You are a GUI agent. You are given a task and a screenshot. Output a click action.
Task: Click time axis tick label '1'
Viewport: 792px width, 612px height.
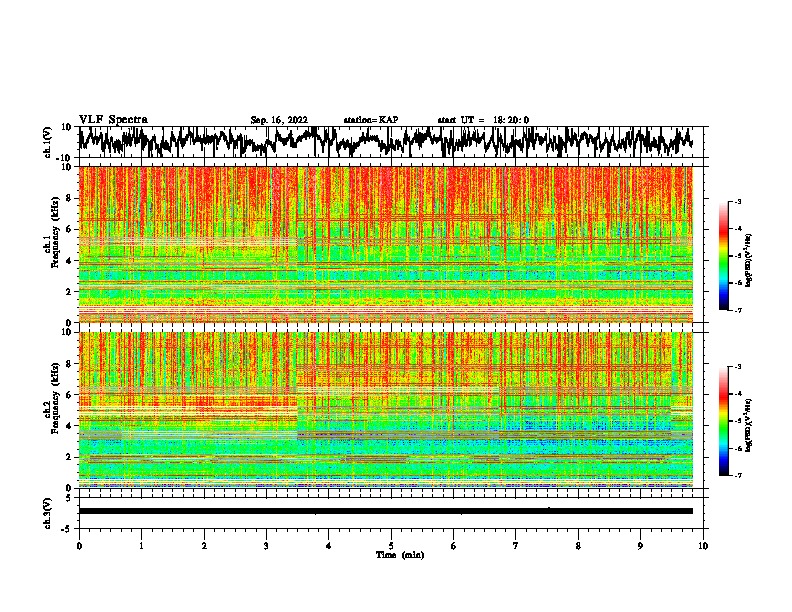[141, 546]
